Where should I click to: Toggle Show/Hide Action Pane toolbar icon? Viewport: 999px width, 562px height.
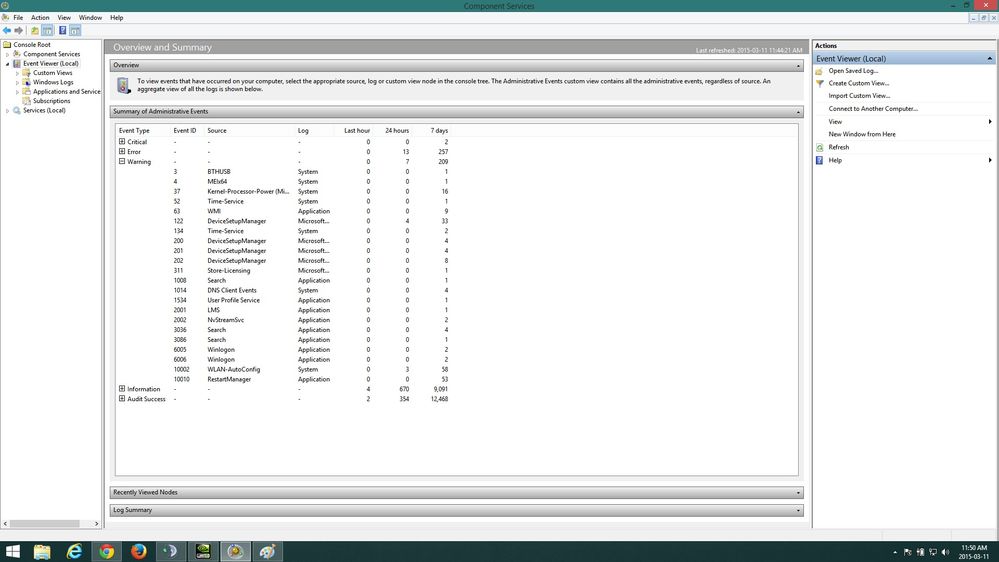pos(75,31)
